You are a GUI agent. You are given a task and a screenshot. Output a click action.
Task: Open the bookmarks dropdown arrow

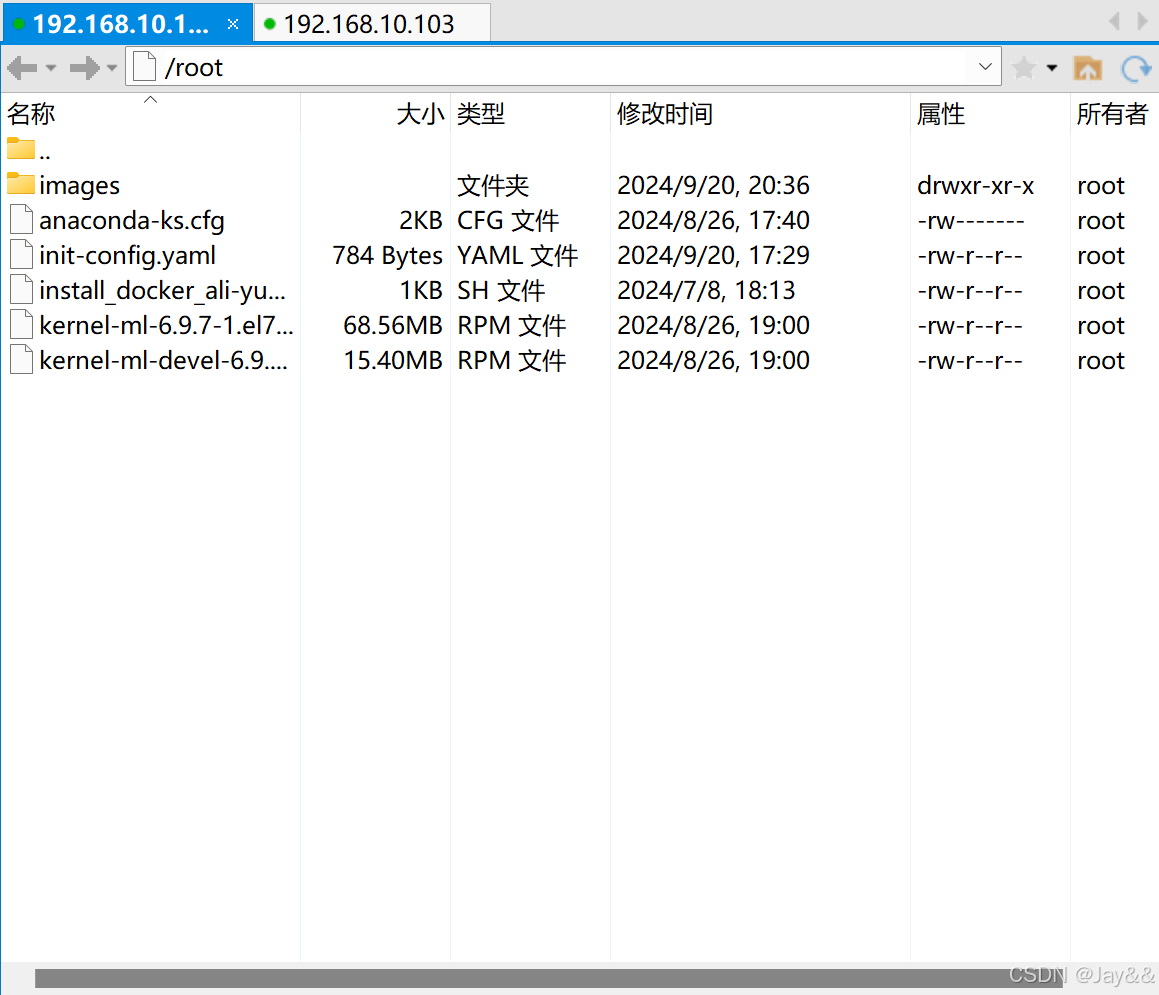pos(1052,68)
